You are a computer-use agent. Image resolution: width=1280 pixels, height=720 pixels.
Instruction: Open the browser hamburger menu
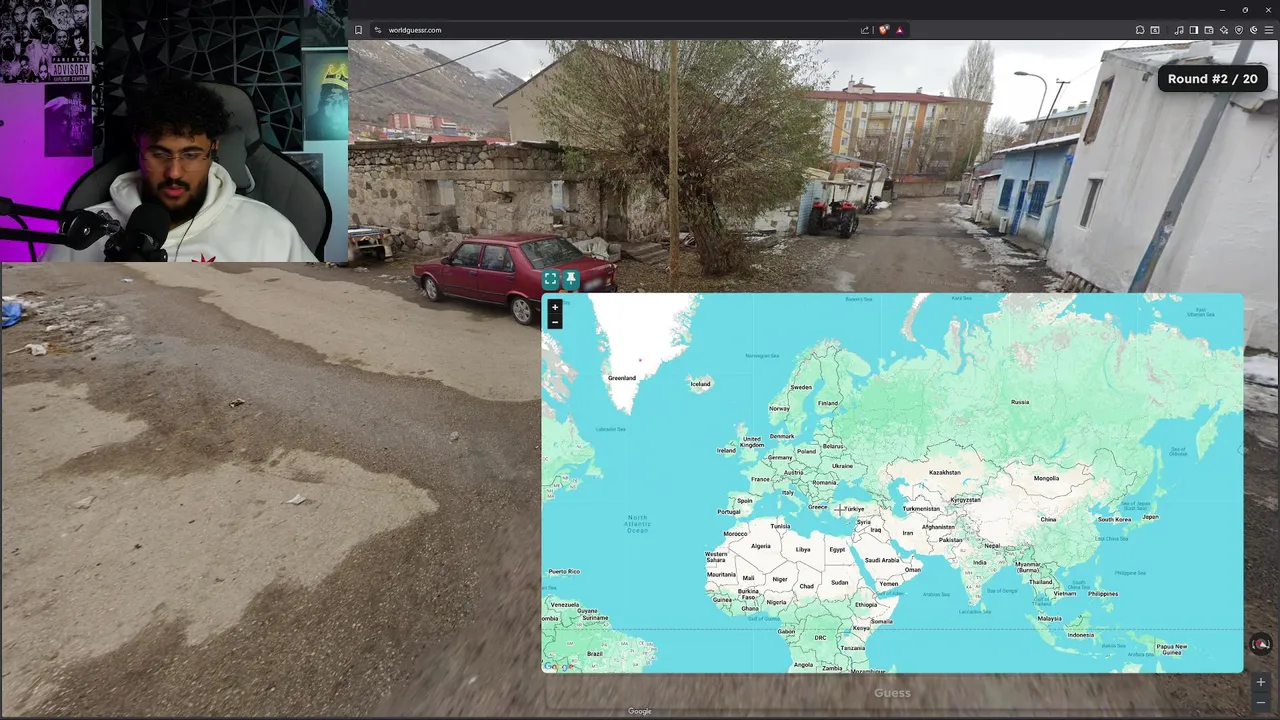[1269, 30]
